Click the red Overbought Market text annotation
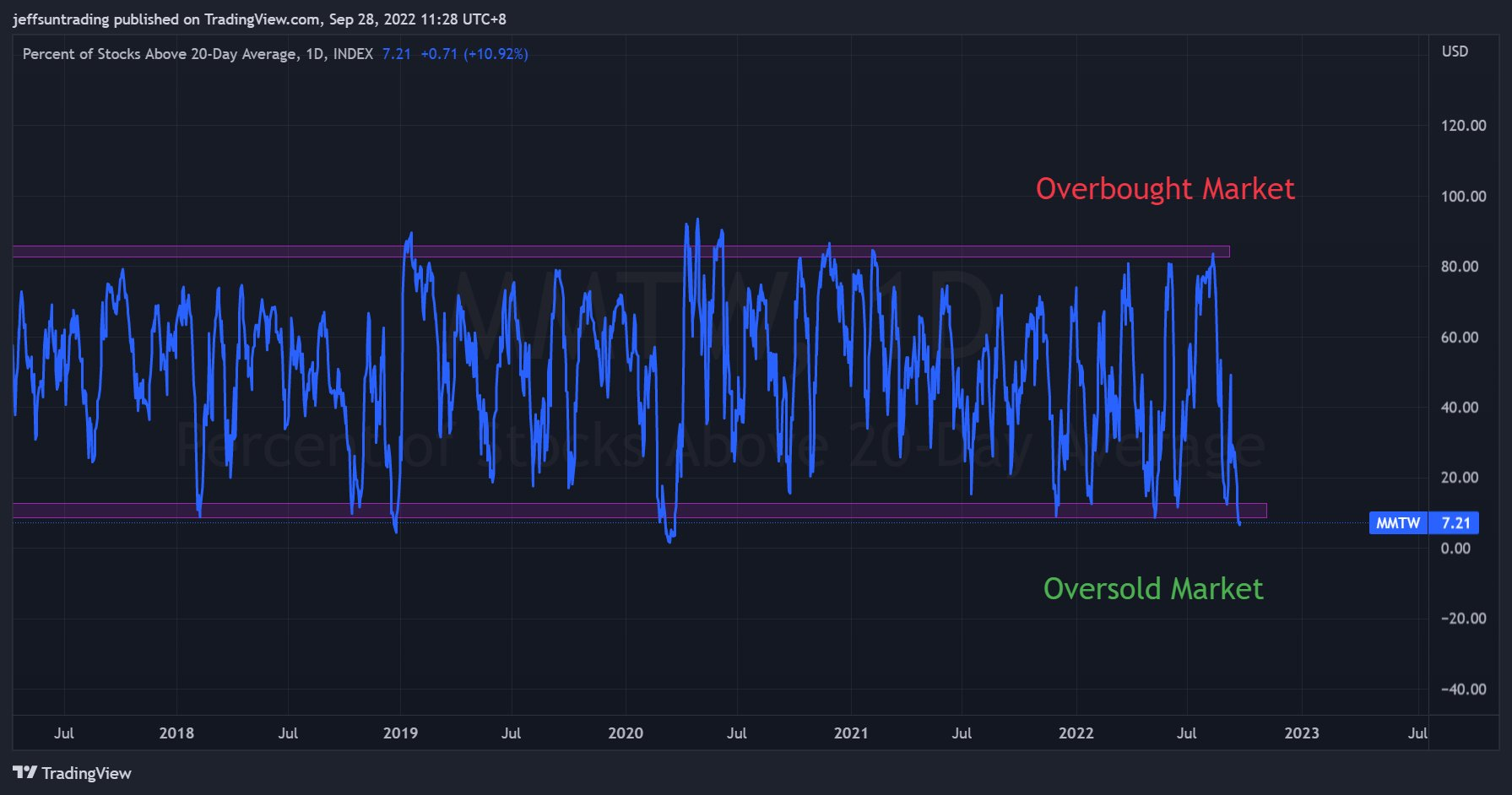 [1164, 189]
